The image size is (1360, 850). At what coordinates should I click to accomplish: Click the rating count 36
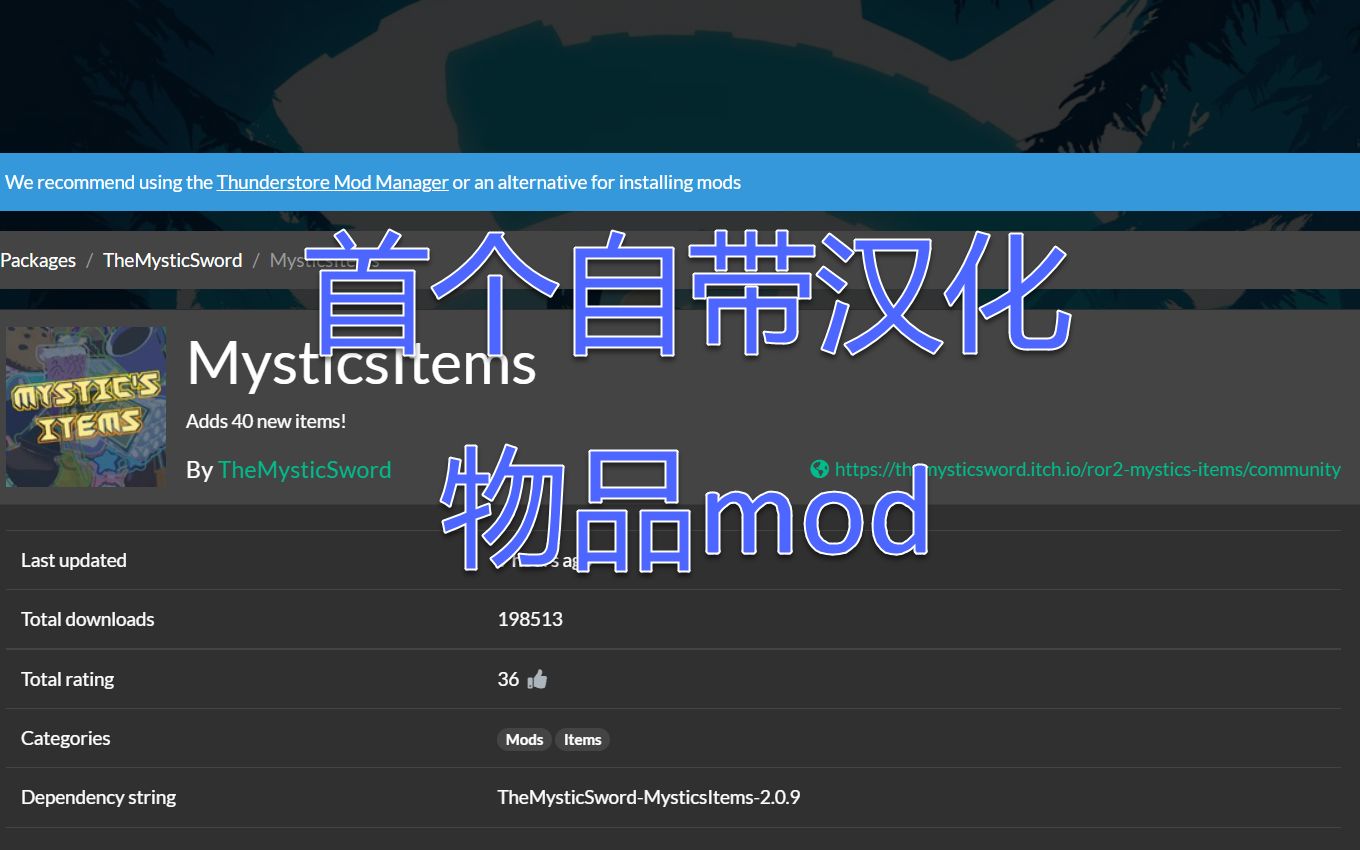[507, 679]
